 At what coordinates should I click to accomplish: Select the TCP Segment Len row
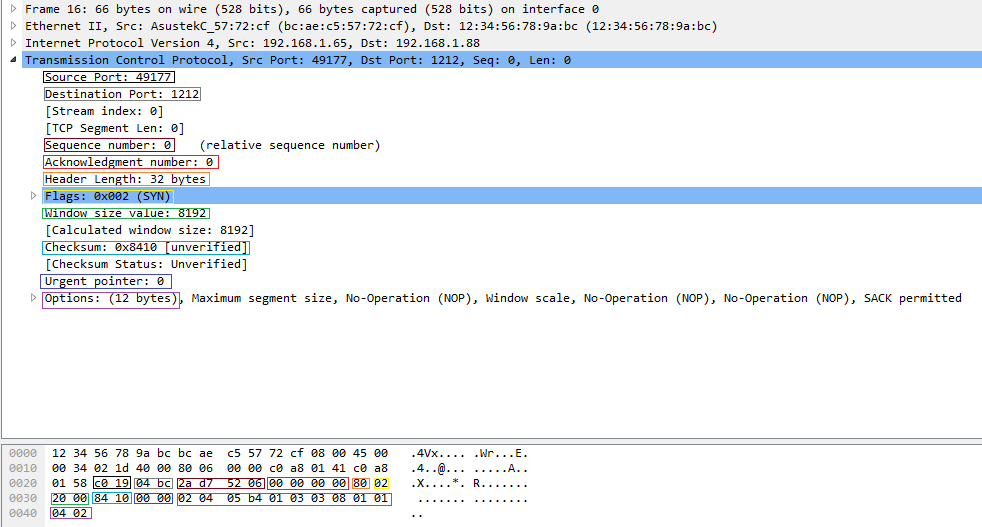tap(114, 128)
